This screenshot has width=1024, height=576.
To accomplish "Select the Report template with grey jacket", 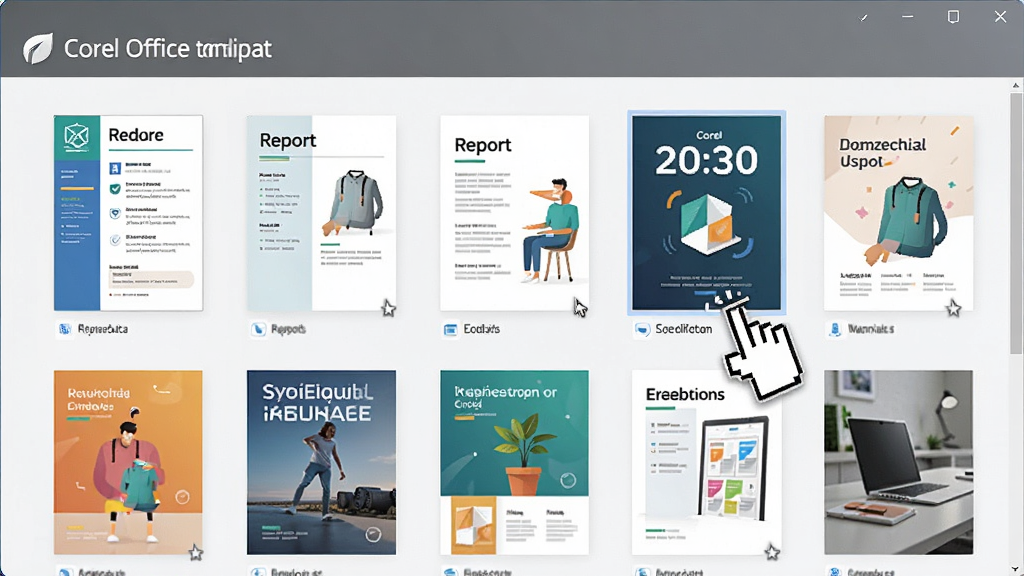I will point(321,213).
